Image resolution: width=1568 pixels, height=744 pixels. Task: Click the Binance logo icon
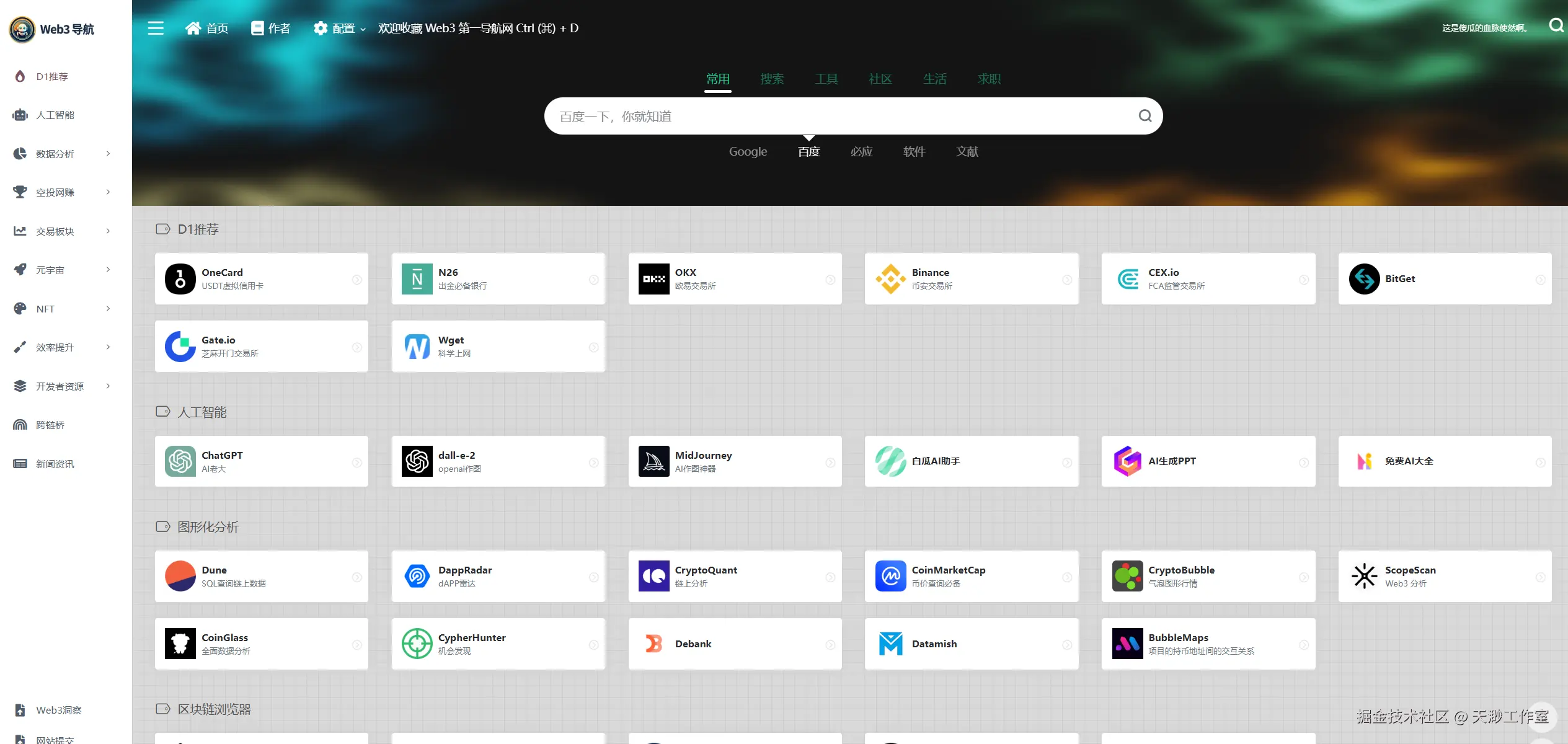pyautogui.click(x=890, y=279)
